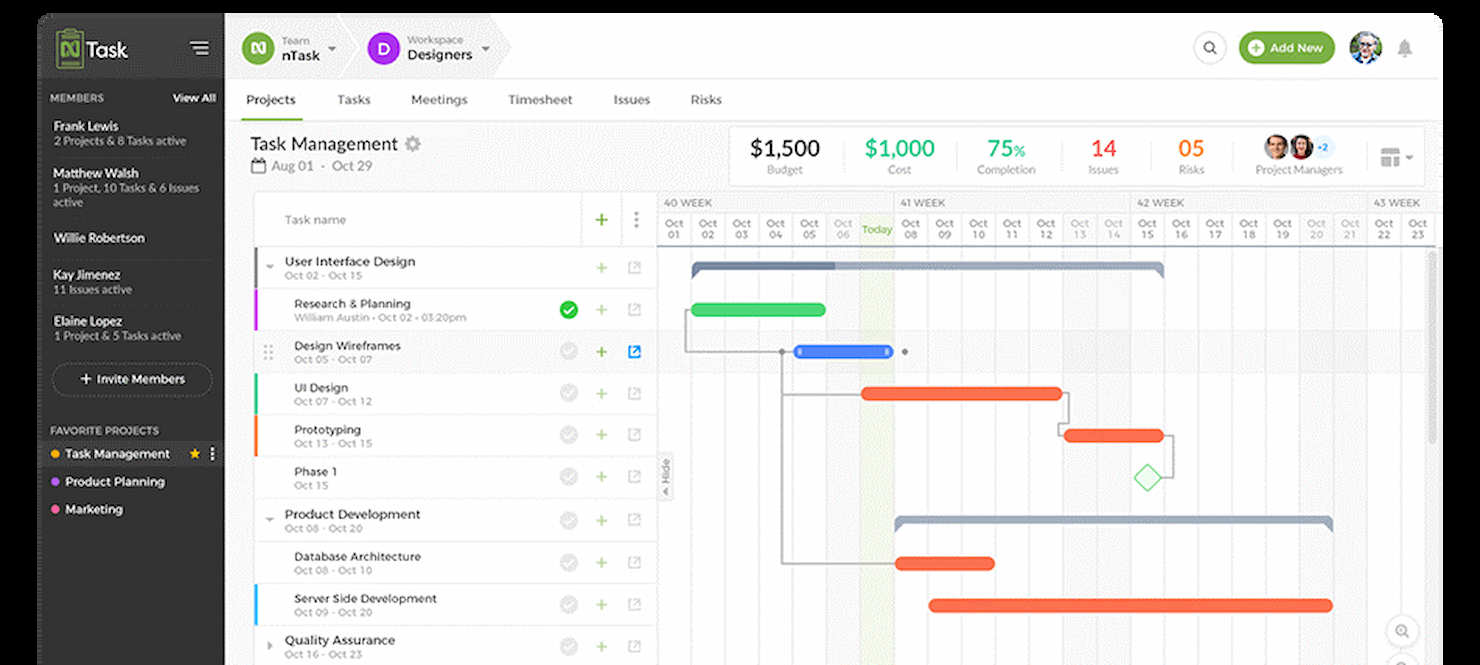The image size is (1480, 665).
Task: Mark Prototyping as complete
Action: (x=569, y=435)
